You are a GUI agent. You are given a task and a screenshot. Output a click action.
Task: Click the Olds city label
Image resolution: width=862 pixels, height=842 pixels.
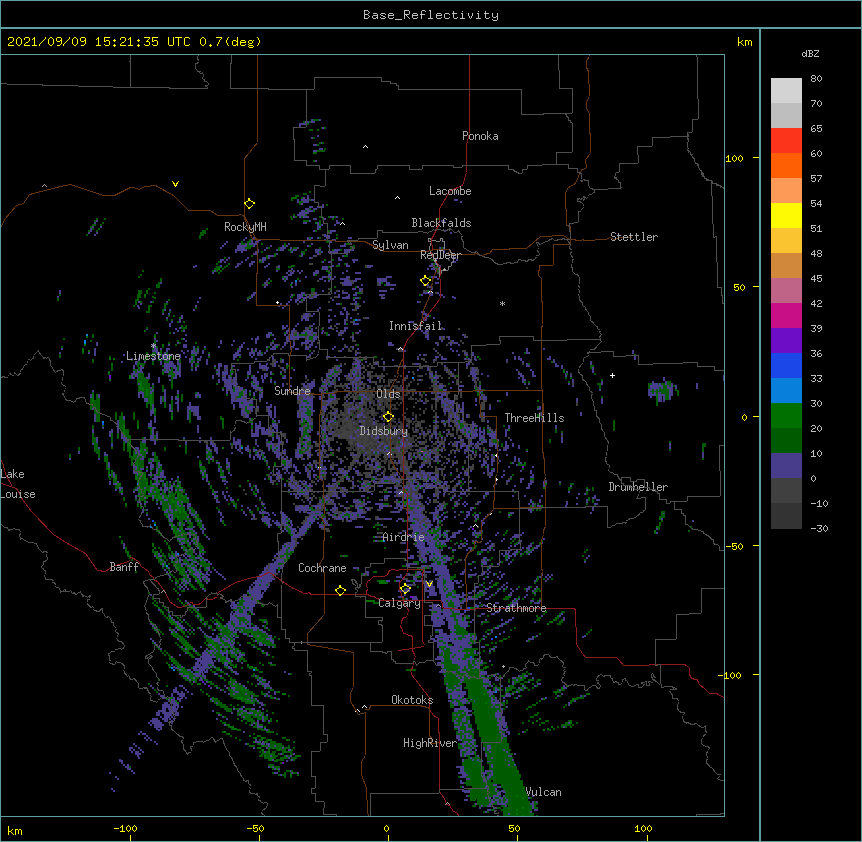(388, 394)
